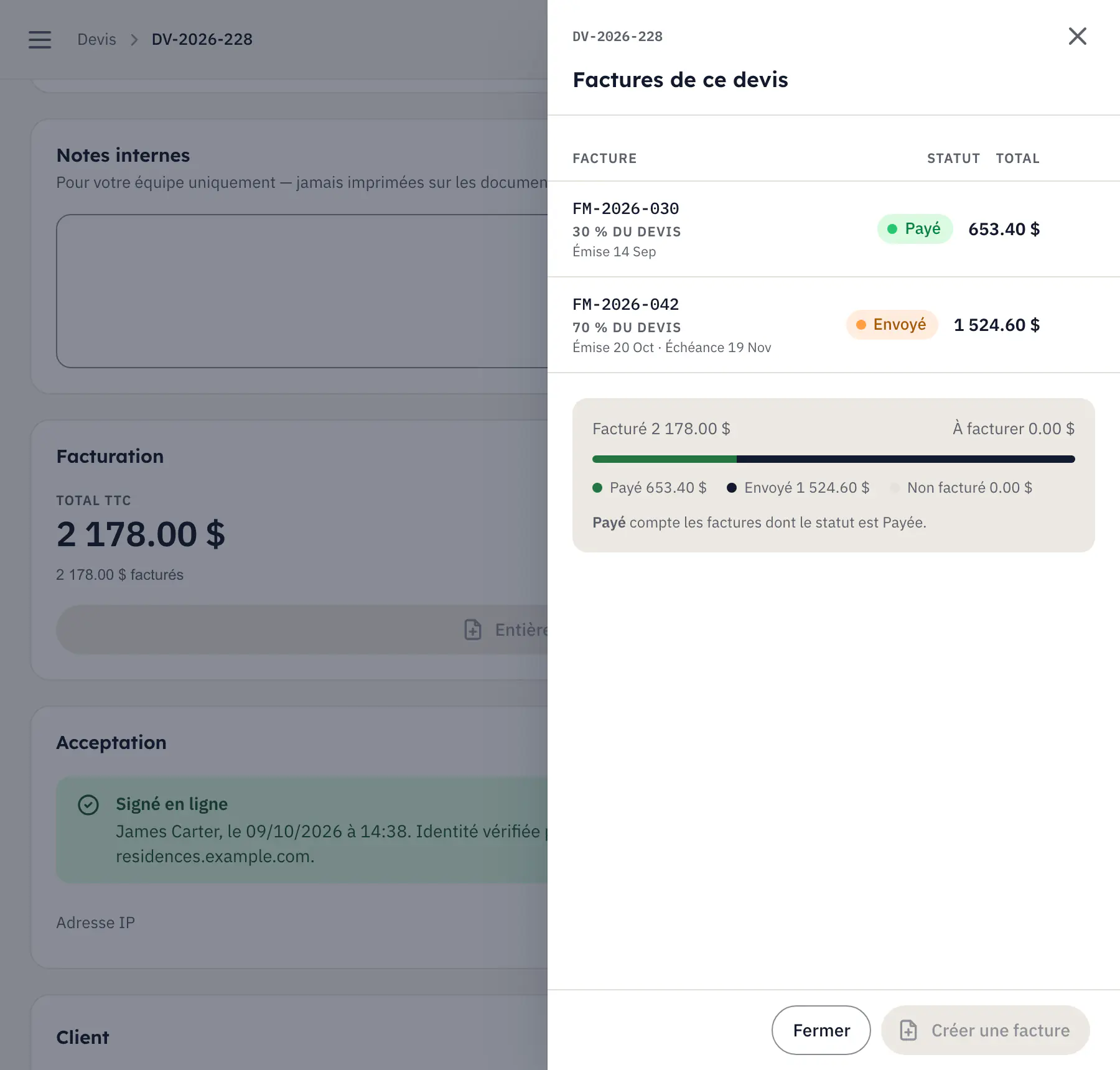Click the Payé 653.40 $ legend green dot
This screenshot has height=1070, width=1120.
pyautogui.click(x=597, y=488)
